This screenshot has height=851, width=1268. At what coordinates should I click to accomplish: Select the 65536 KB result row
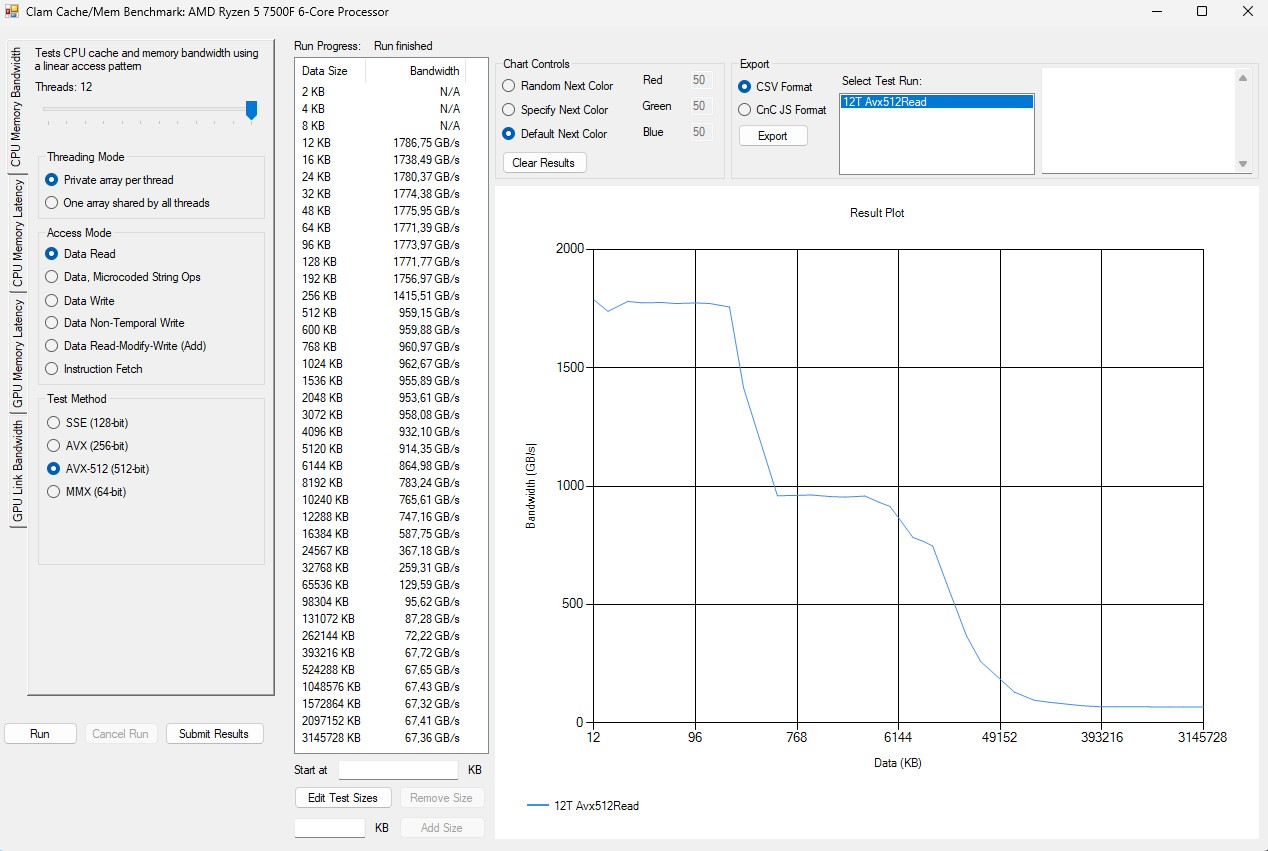point(381,585)
